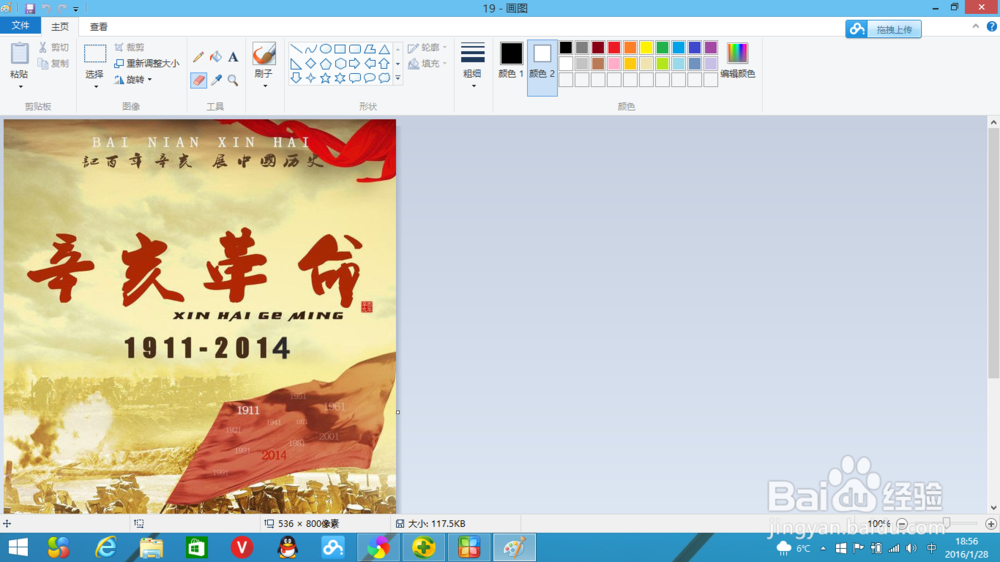The image size is (1000, 562).
Task: Open the Paste (粘贴) dropdown arrow
Action: click(20, 87)
